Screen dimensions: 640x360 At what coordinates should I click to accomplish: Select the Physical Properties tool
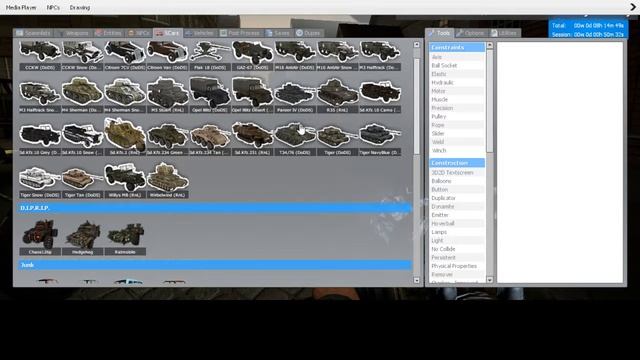click(457, 266)
